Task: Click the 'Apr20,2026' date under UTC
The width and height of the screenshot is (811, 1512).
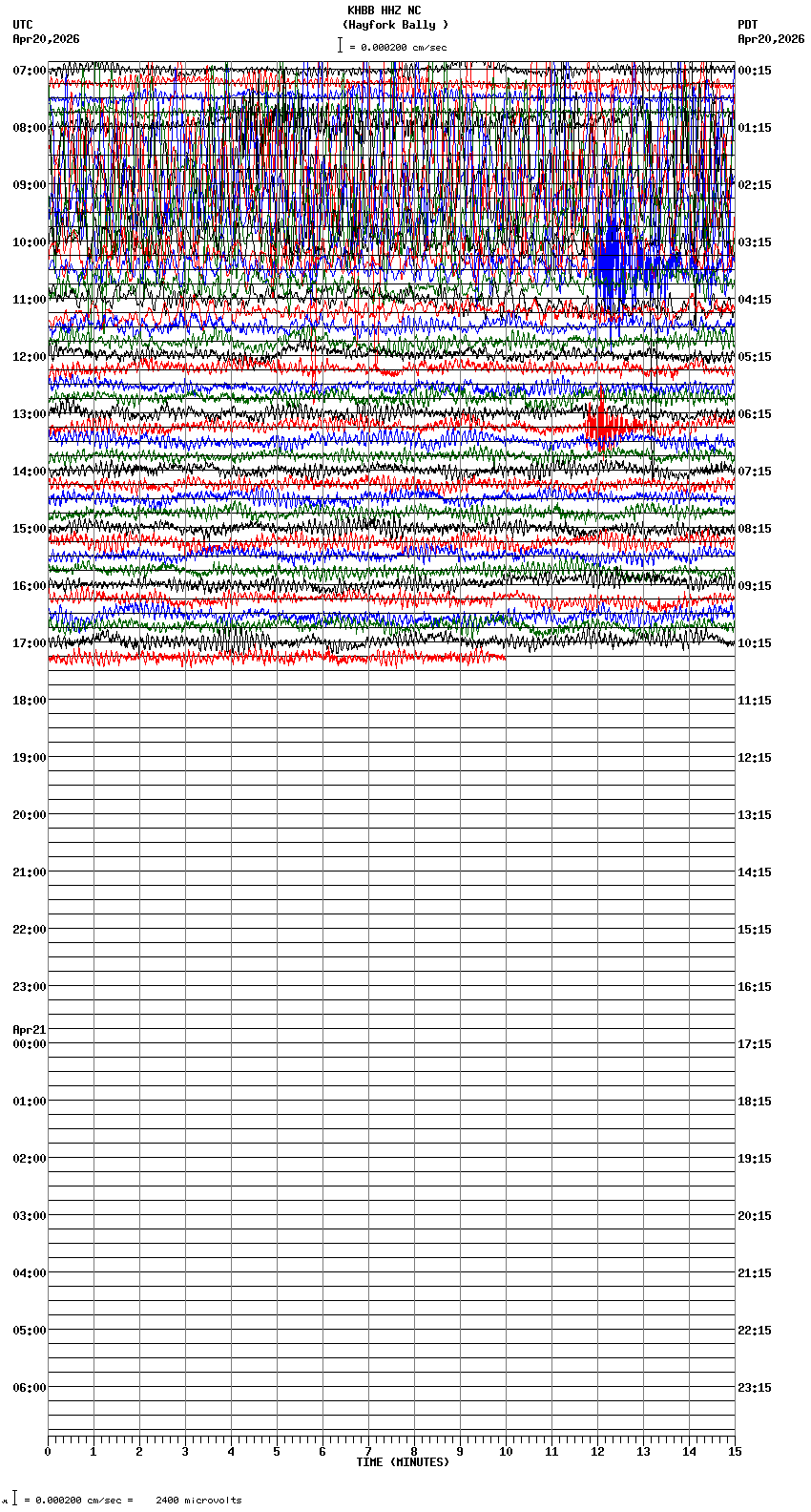Action: [47, 39]
